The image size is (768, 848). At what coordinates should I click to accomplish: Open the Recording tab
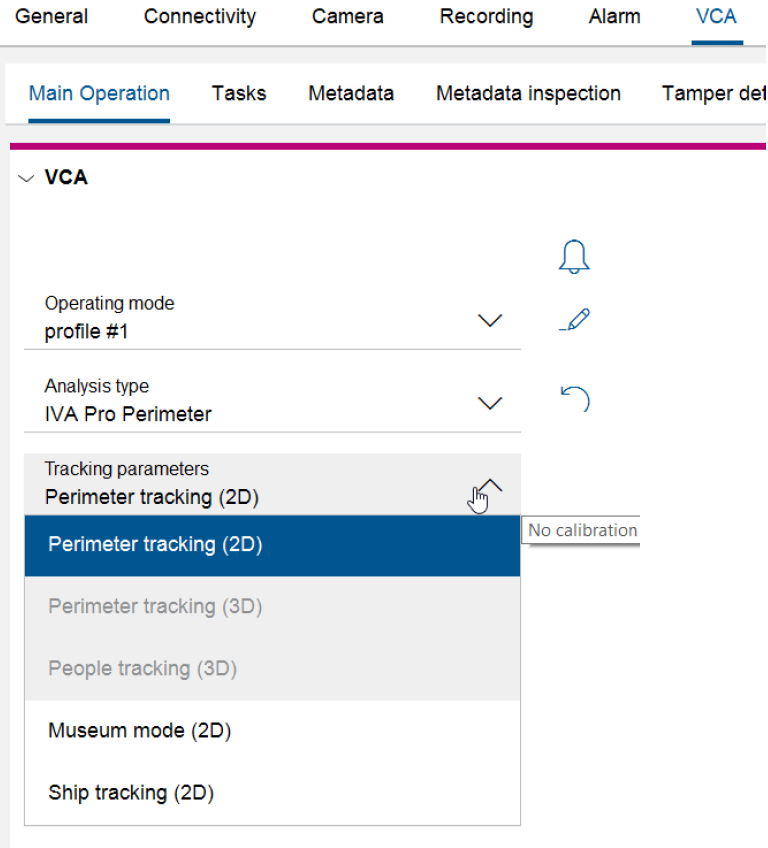(x=486, y=17)
